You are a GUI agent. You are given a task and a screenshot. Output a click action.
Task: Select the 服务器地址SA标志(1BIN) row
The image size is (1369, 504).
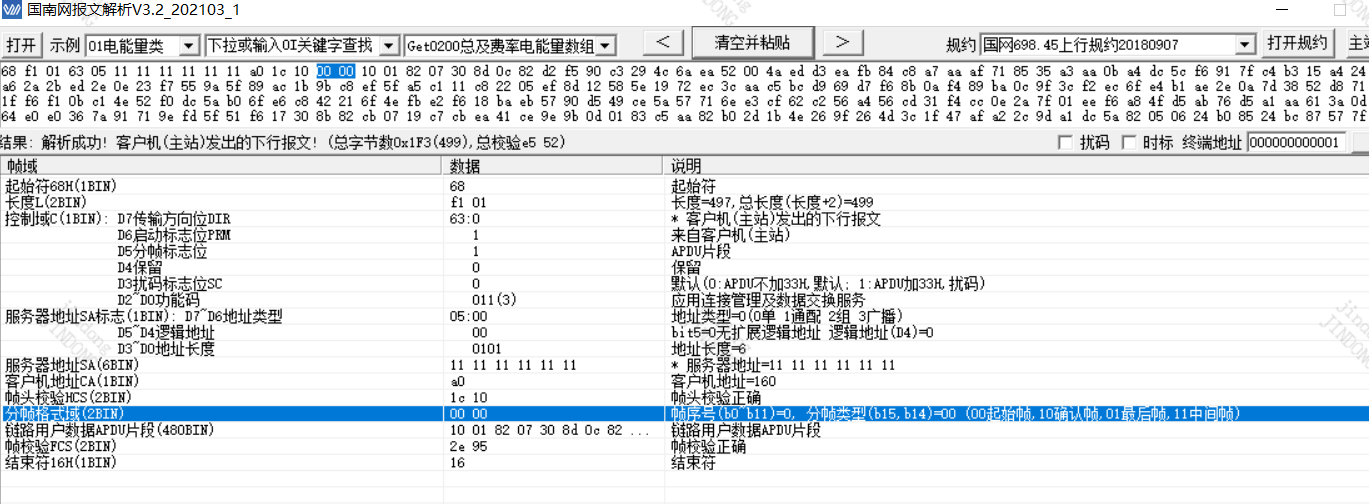[x=684, y=317]
